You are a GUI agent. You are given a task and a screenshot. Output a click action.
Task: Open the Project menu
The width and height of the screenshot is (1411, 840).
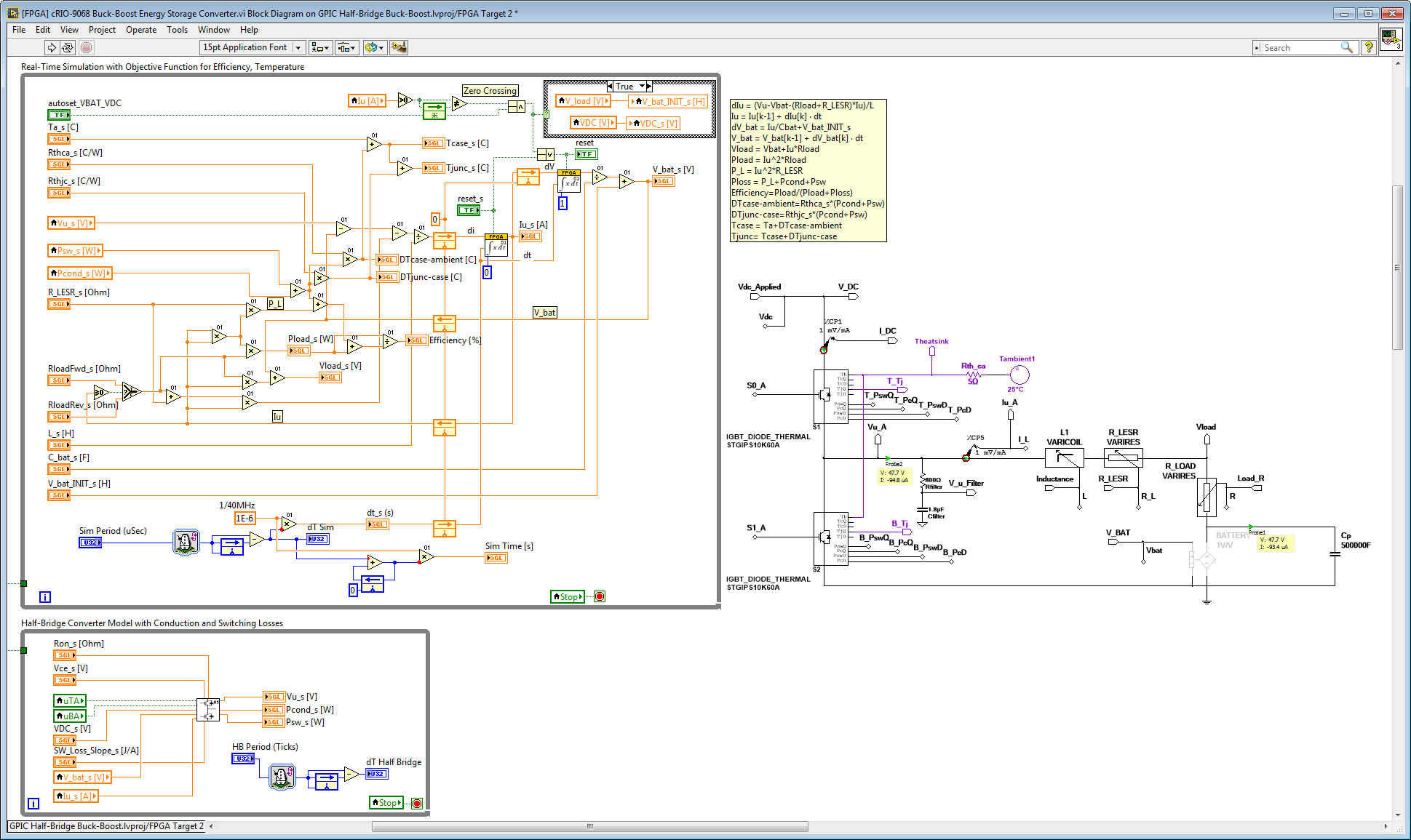[102, 30]
